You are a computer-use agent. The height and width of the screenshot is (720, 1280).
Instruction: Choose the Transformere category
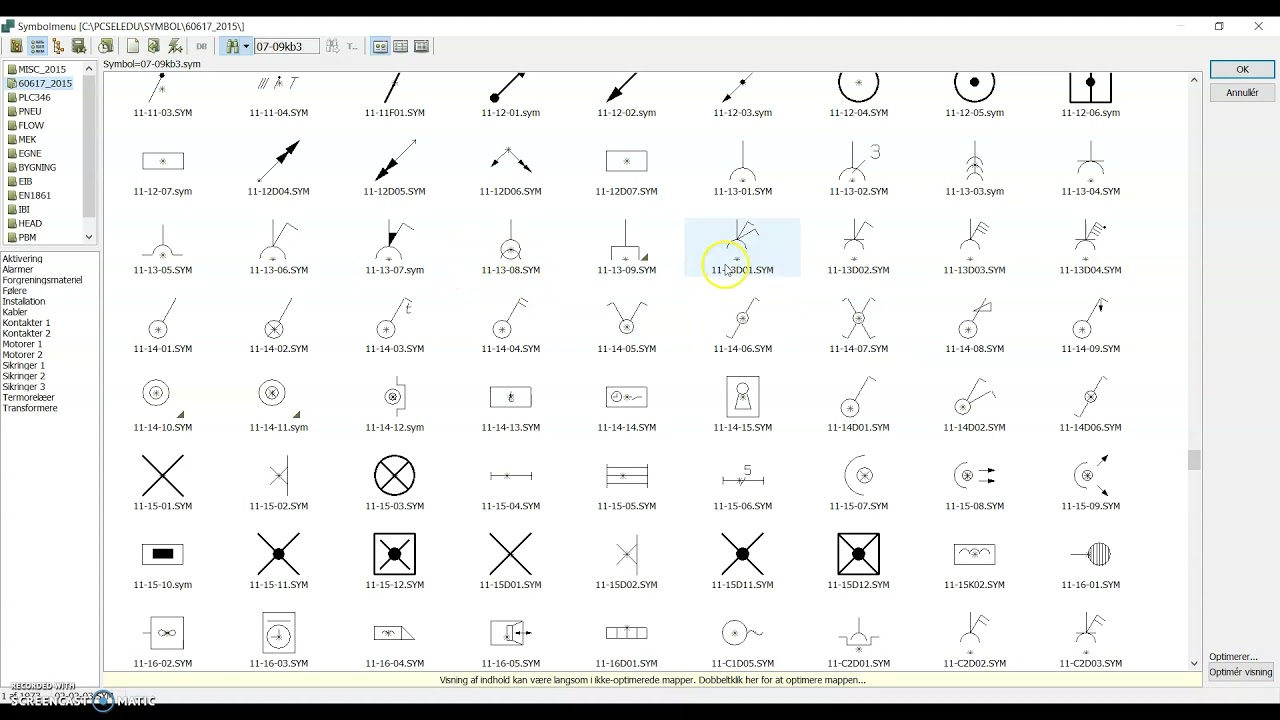tap(30, 408)
